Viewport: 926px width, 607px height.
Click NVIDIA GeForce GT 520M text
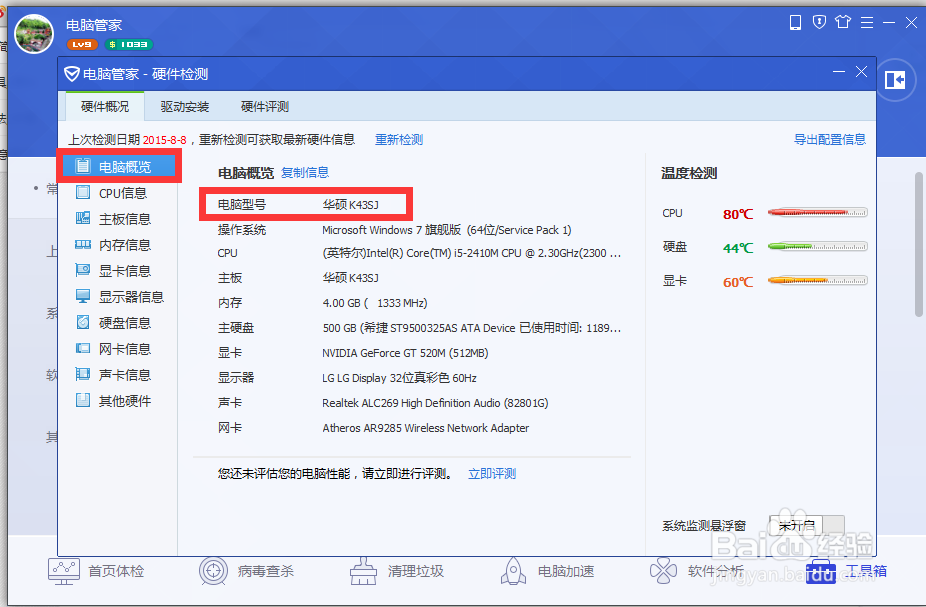click(x=405, y=353)
